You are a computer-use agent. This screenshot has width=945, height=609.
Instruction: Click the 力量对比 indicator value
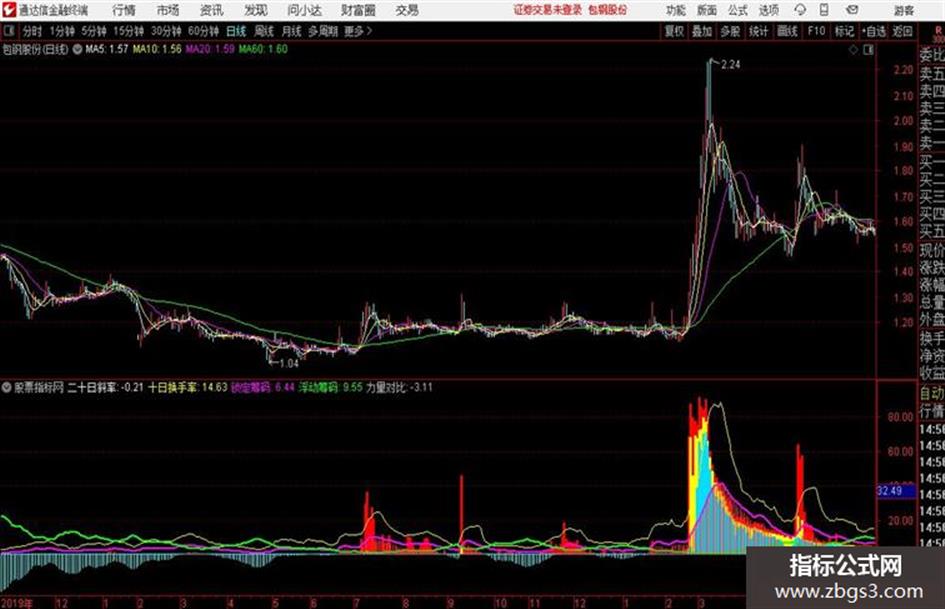(x=399, y=387)
